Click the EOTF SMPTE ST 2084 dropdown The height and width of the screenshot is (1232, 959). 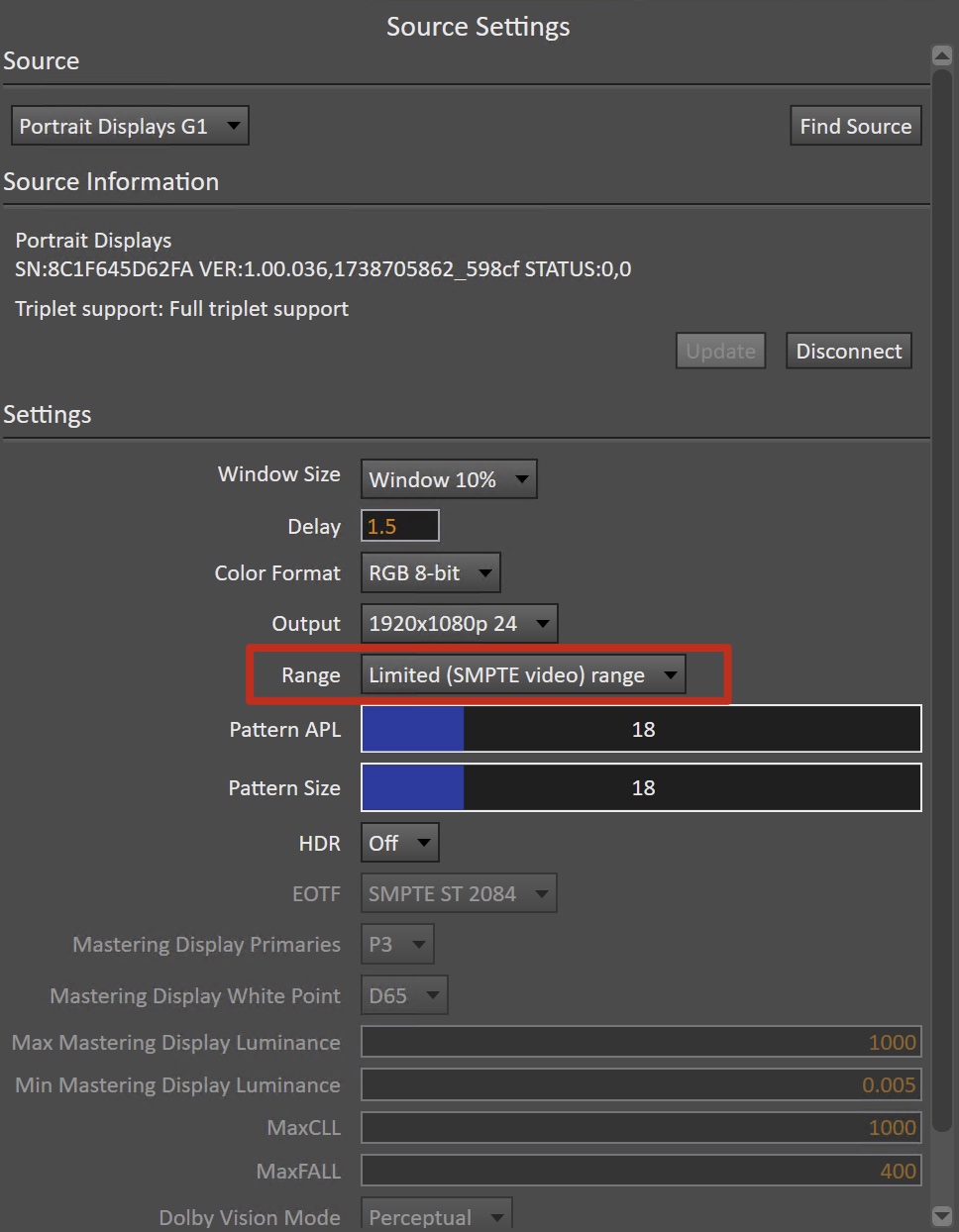[458, 893]
